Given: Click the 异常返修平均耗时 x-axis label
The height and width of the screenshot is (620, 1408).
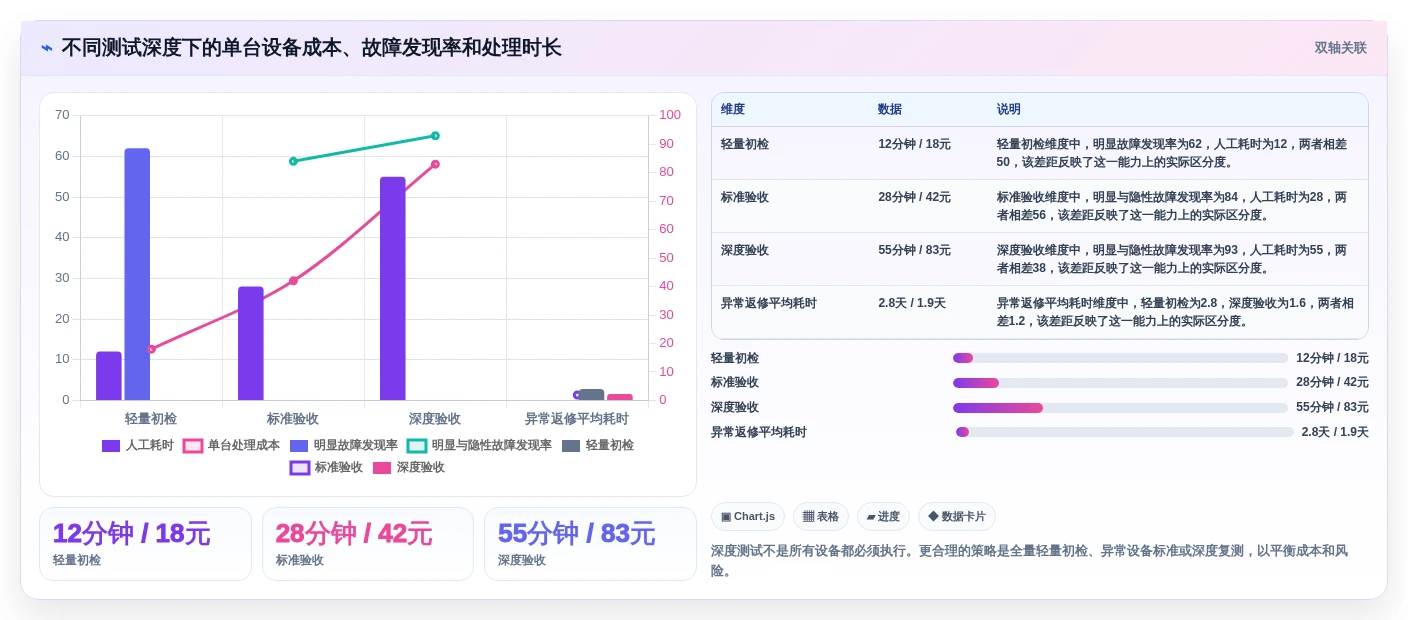Looking at the screenshot, I should 577,419.
